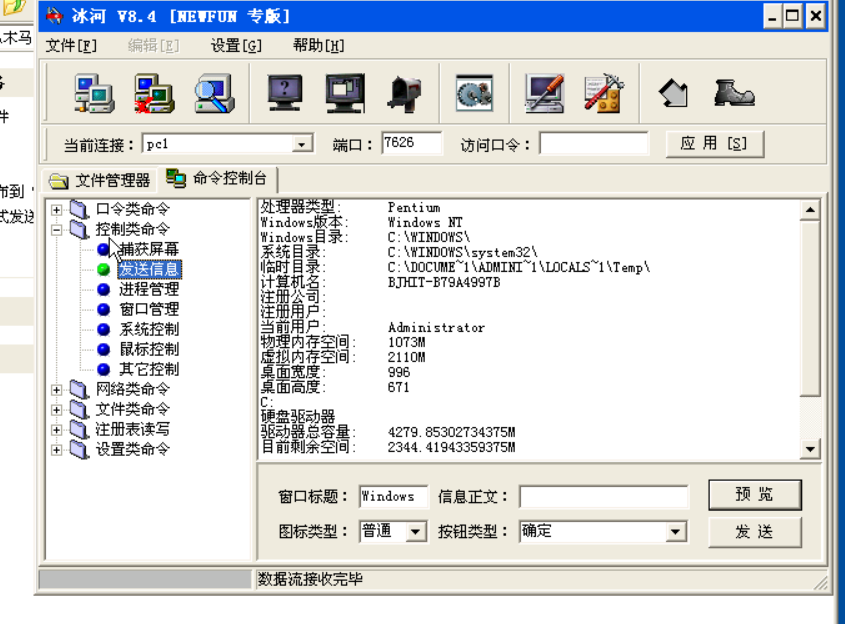
Task: Click the blue bullet beside 鼠标控制
Action: click(103, 349)
